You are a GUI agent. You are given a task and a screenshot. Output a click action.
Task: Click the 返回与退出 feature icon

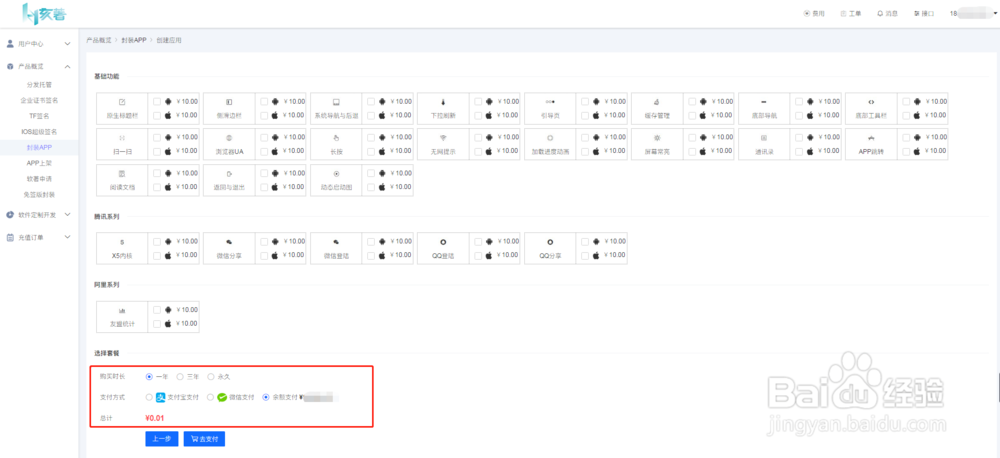pos(229,174)
